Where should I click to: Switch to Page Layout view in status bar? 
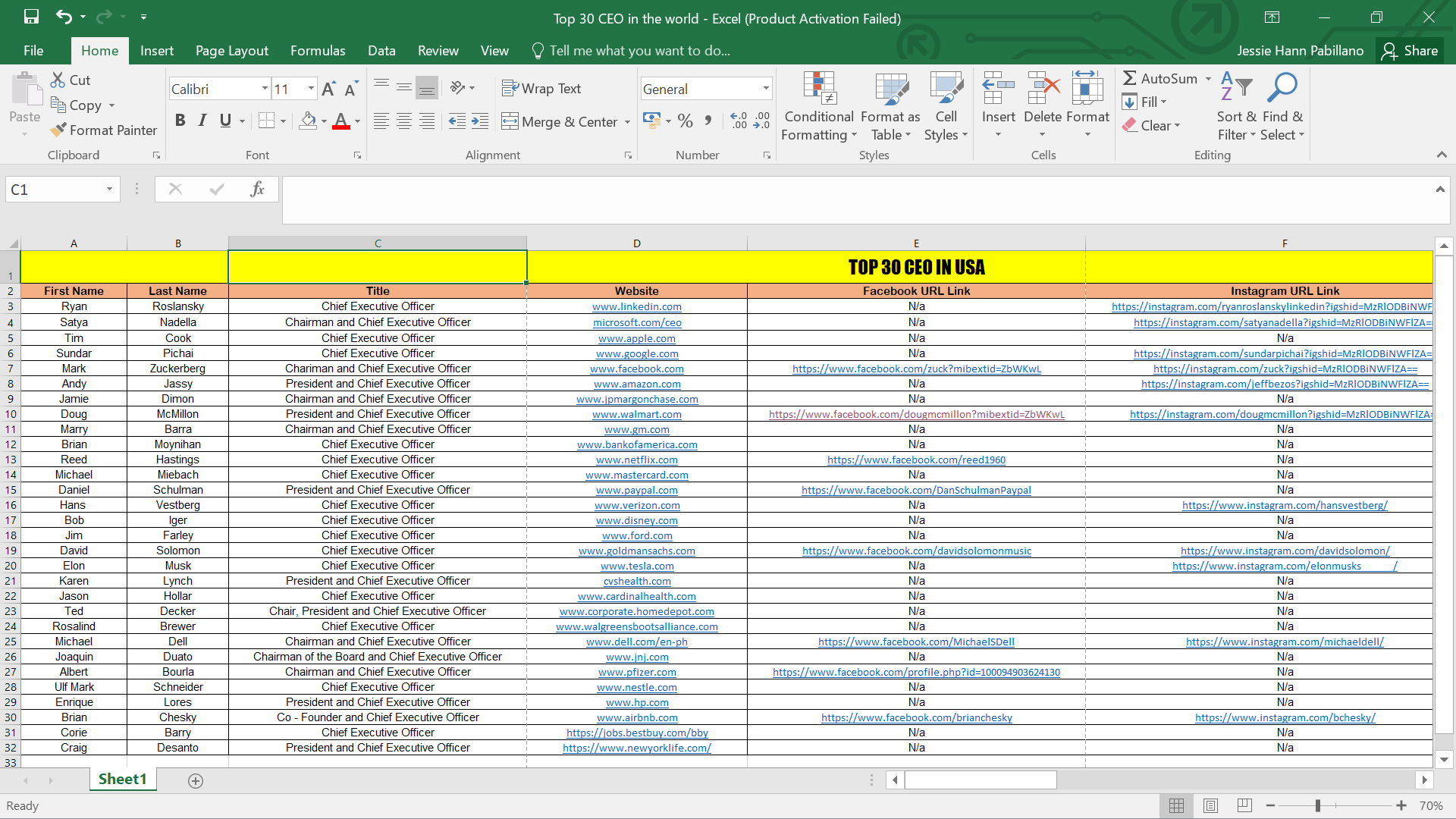[x=1210, y=805]
